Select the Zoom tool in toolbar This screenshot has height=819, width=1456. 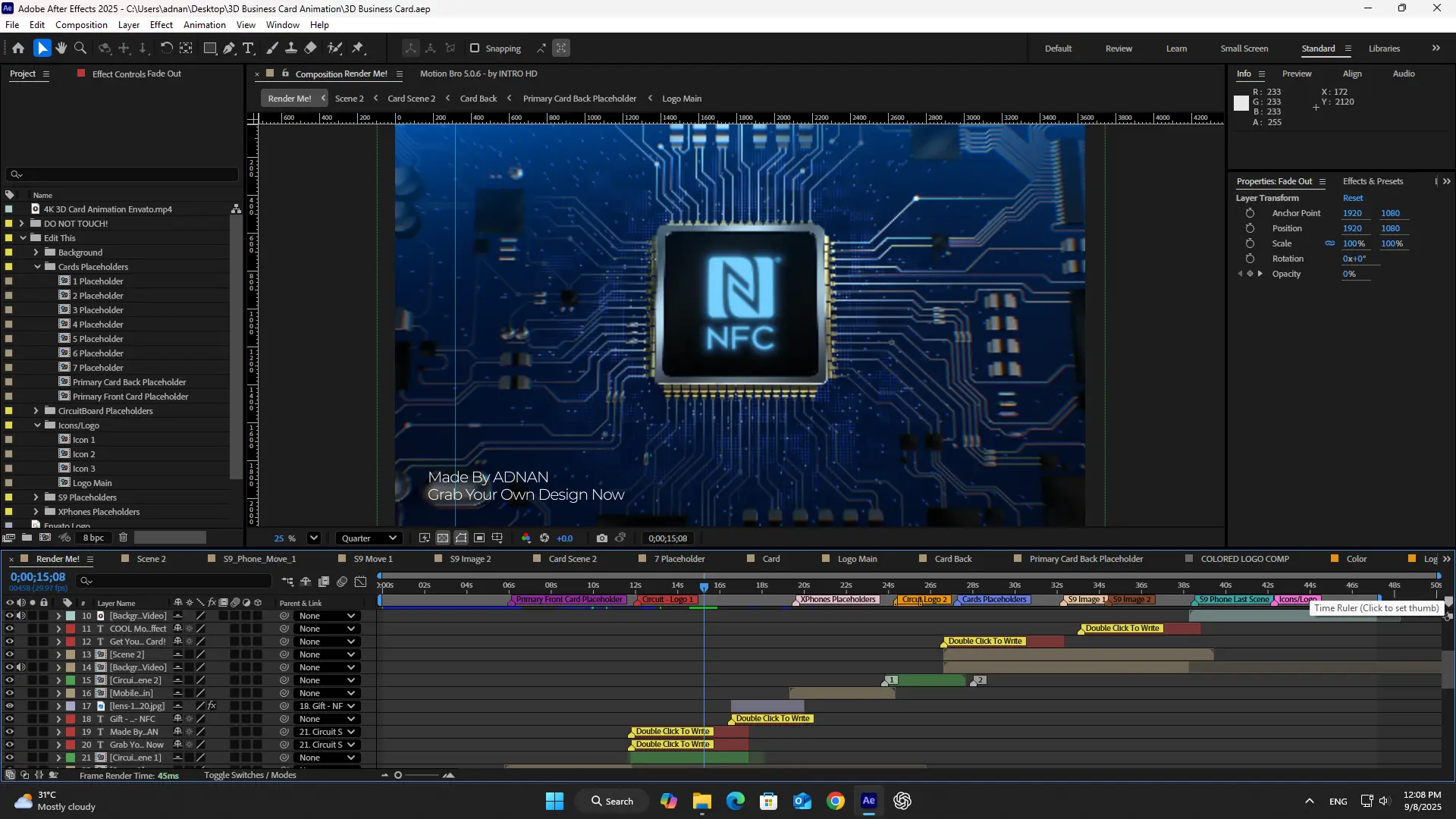point(80,48)
